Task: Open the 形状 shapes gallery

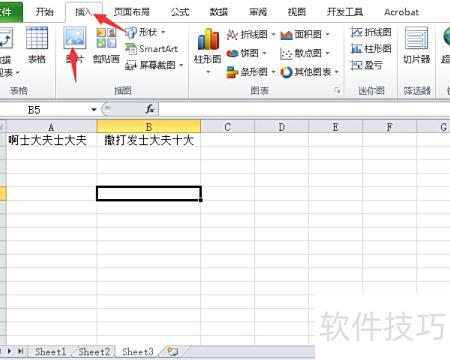Action: click(x=145, y=32)
